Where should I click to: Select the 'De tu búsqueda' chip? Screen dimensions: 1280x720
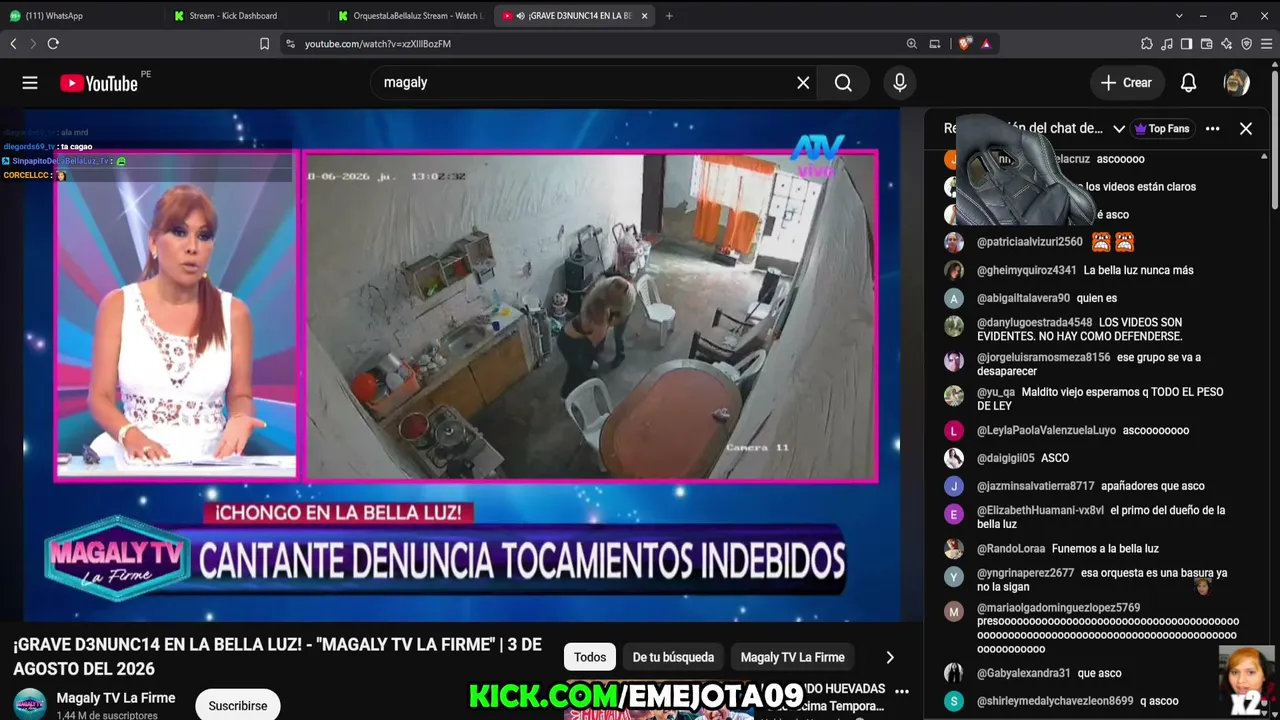(x=673, y=657)
